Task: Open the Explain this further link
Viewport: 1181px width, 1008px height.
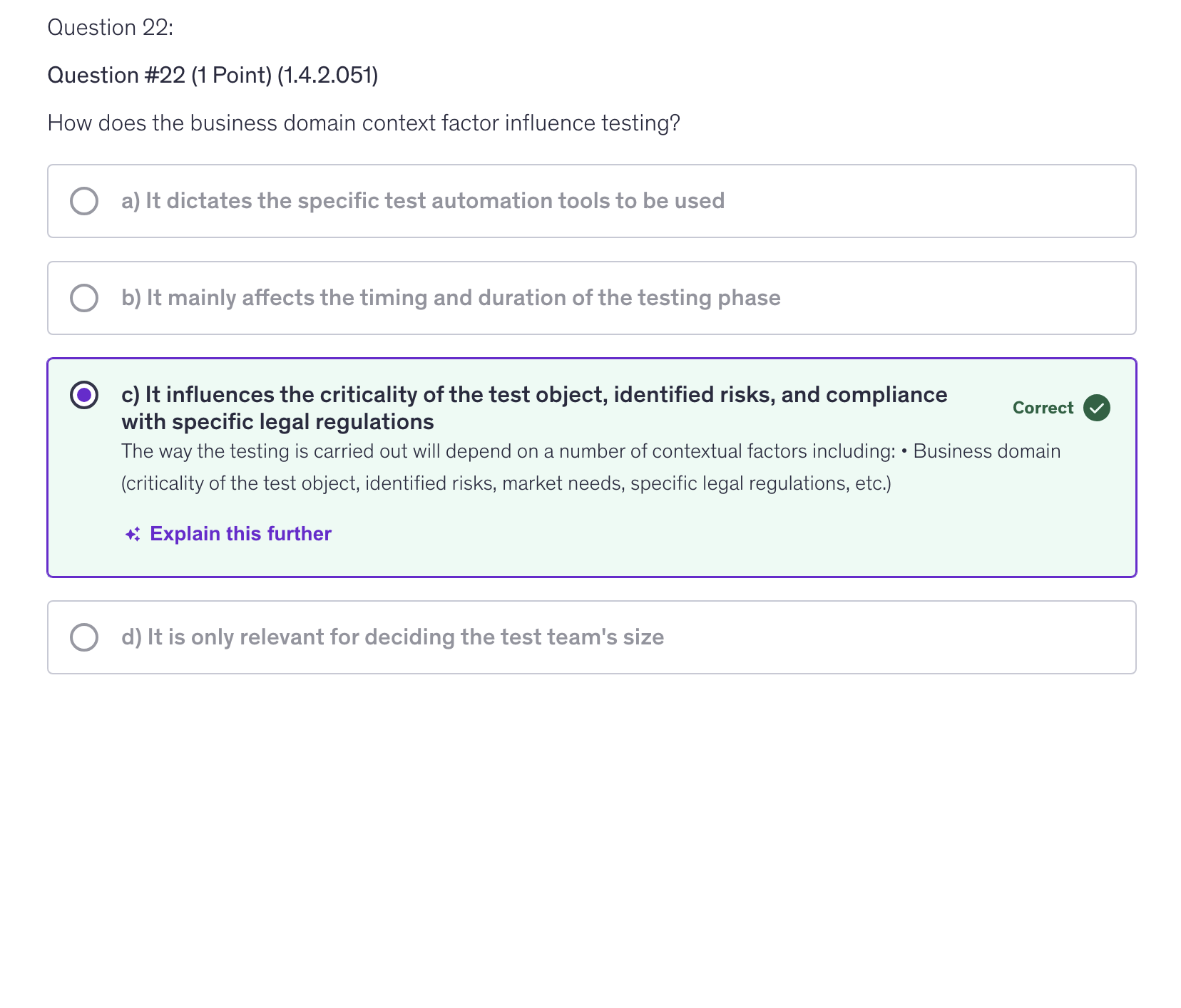Action: click(x=240, y=533)
